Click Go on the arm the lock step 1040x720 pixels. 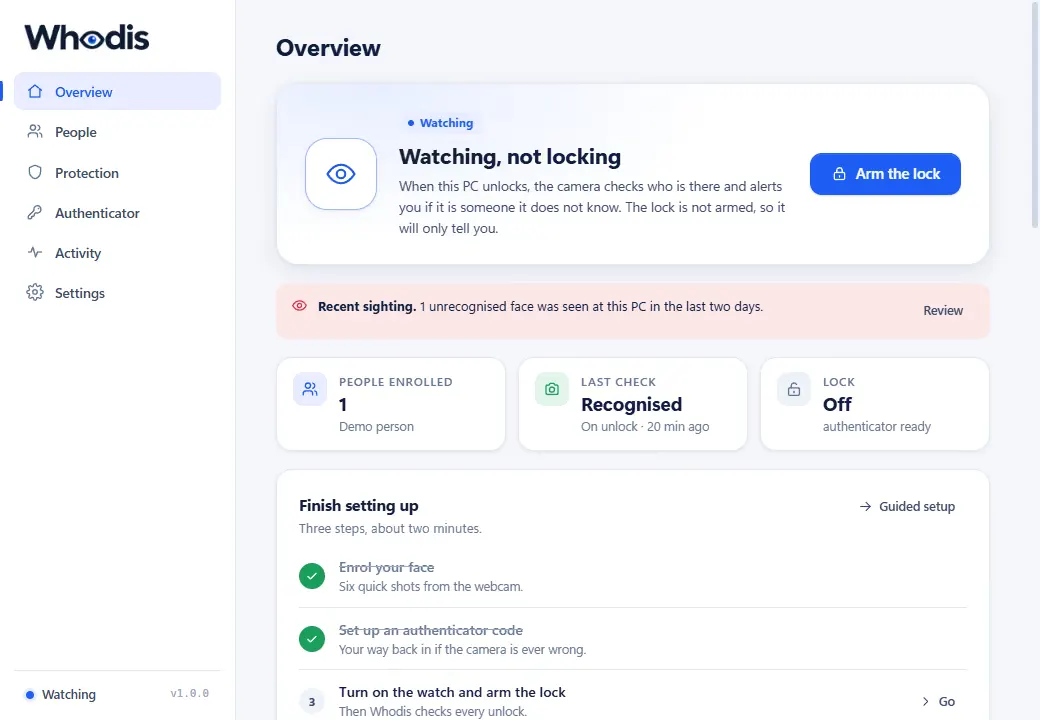939,701
